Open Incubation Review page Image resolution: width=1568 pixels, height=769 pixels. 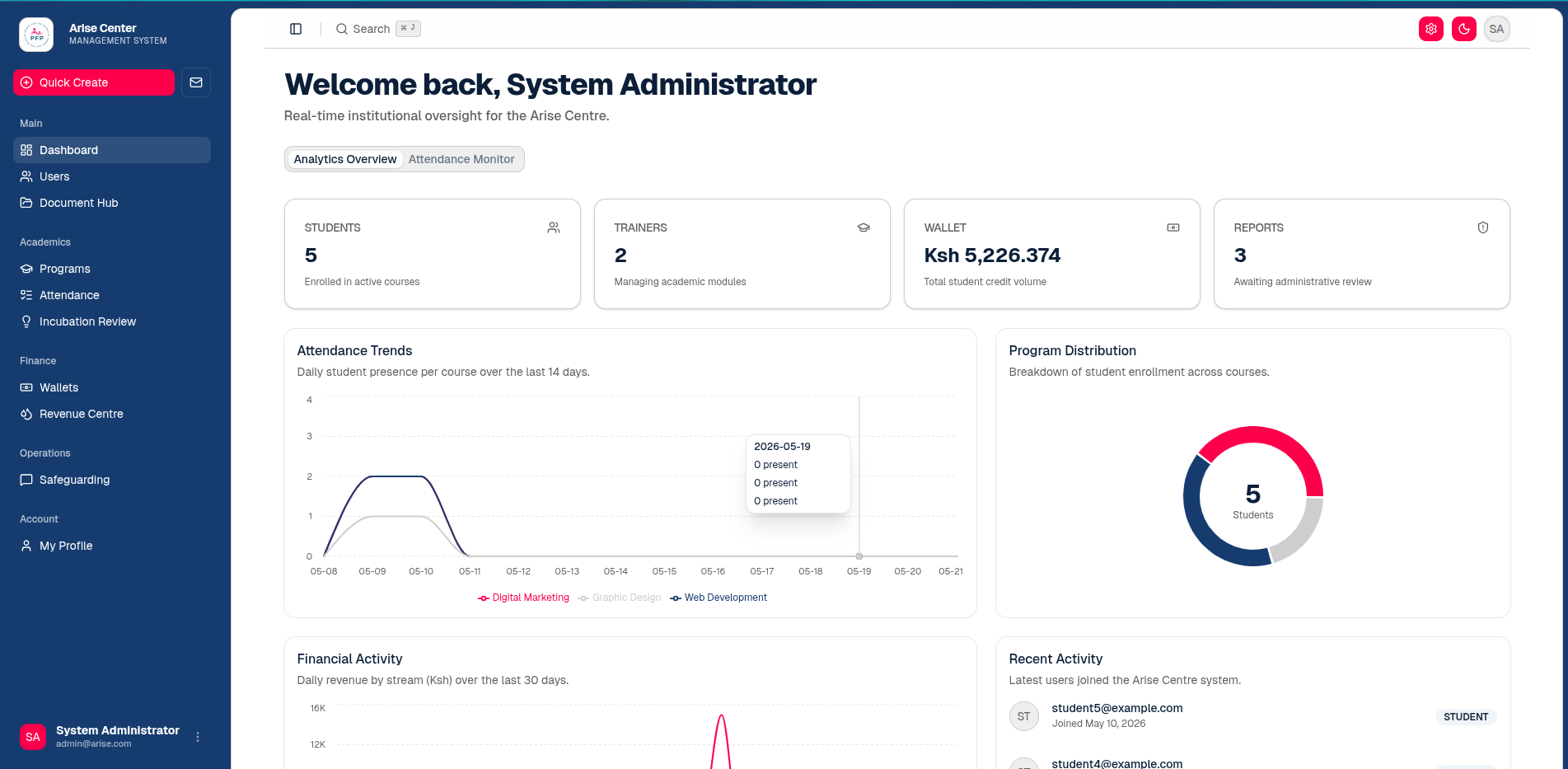click(112, 321)
